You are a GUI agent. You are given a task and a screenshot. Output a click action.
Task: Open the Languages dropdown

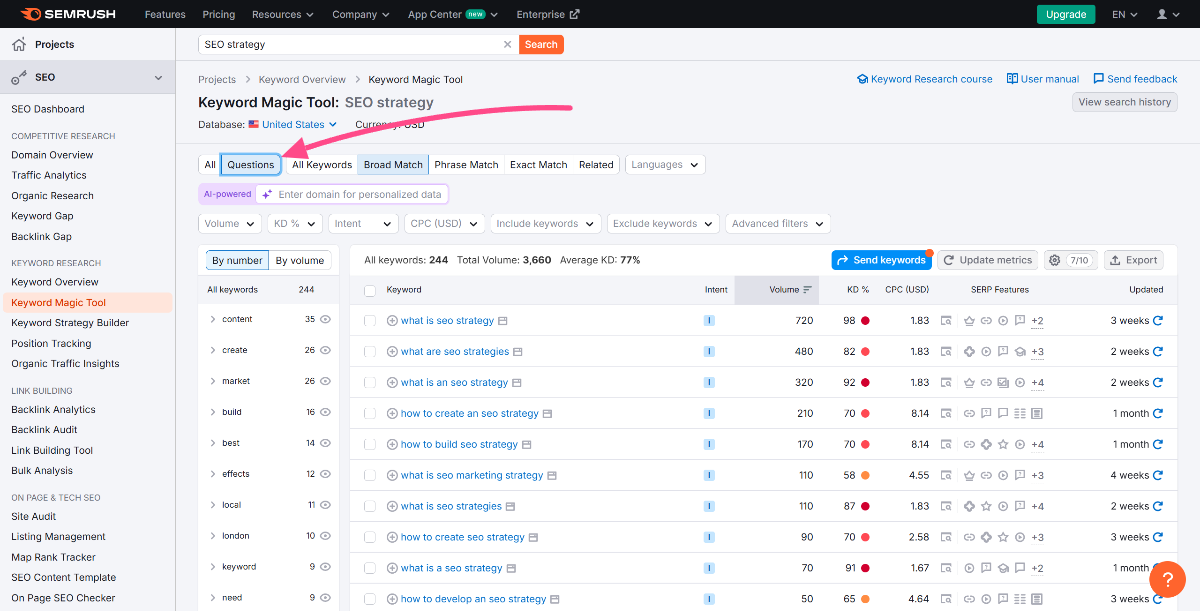tap(665, 165)
